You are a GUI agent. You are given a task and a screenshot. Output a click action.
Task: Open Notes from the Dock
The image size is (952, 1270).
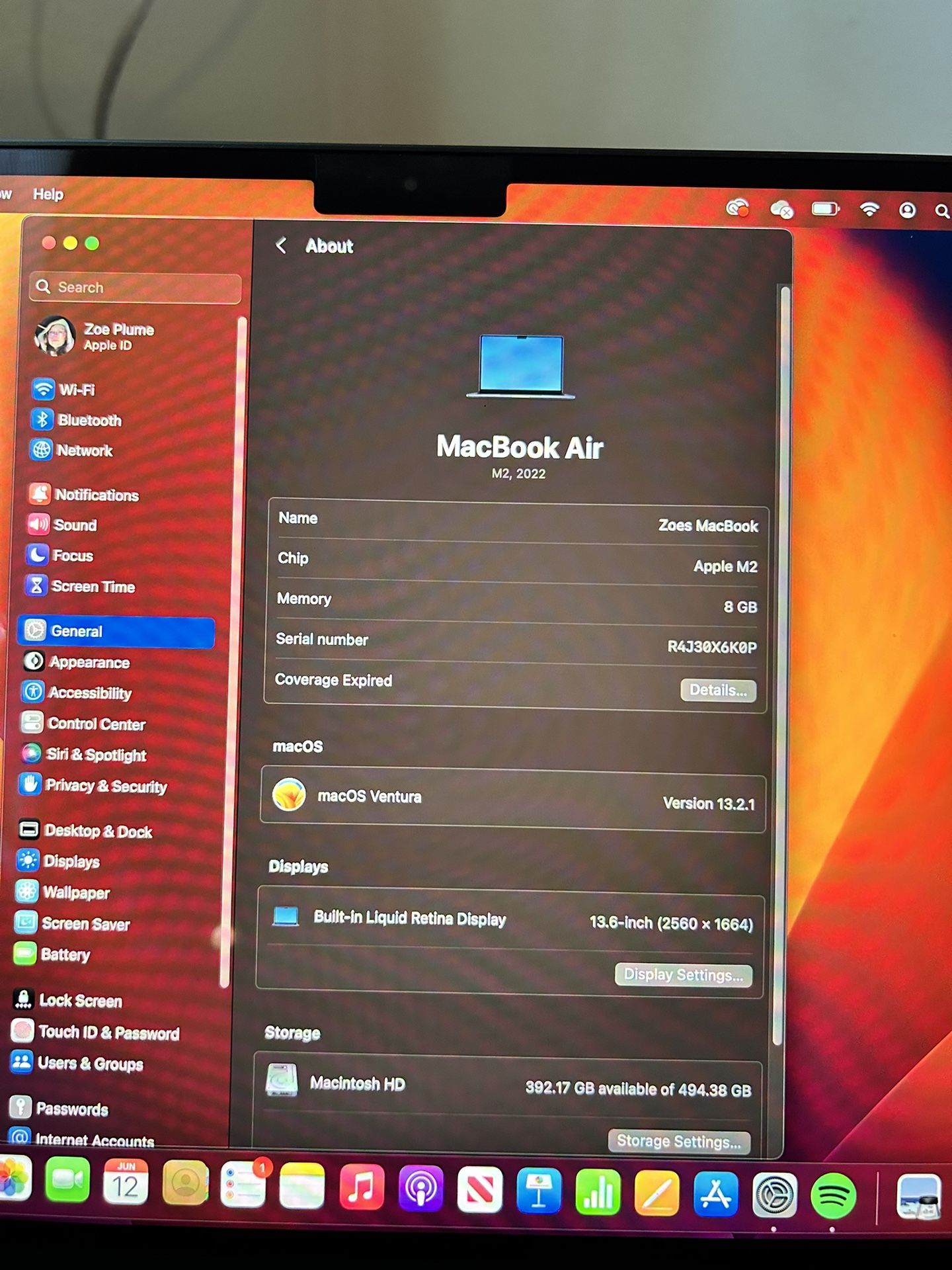point(302,1185)
